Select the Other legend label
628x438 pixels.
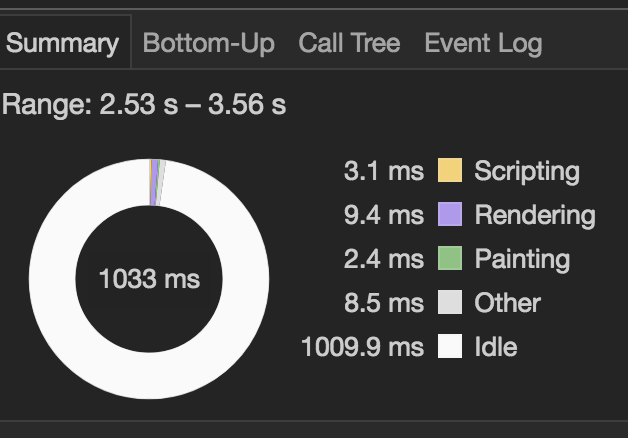tap(507, 303)
